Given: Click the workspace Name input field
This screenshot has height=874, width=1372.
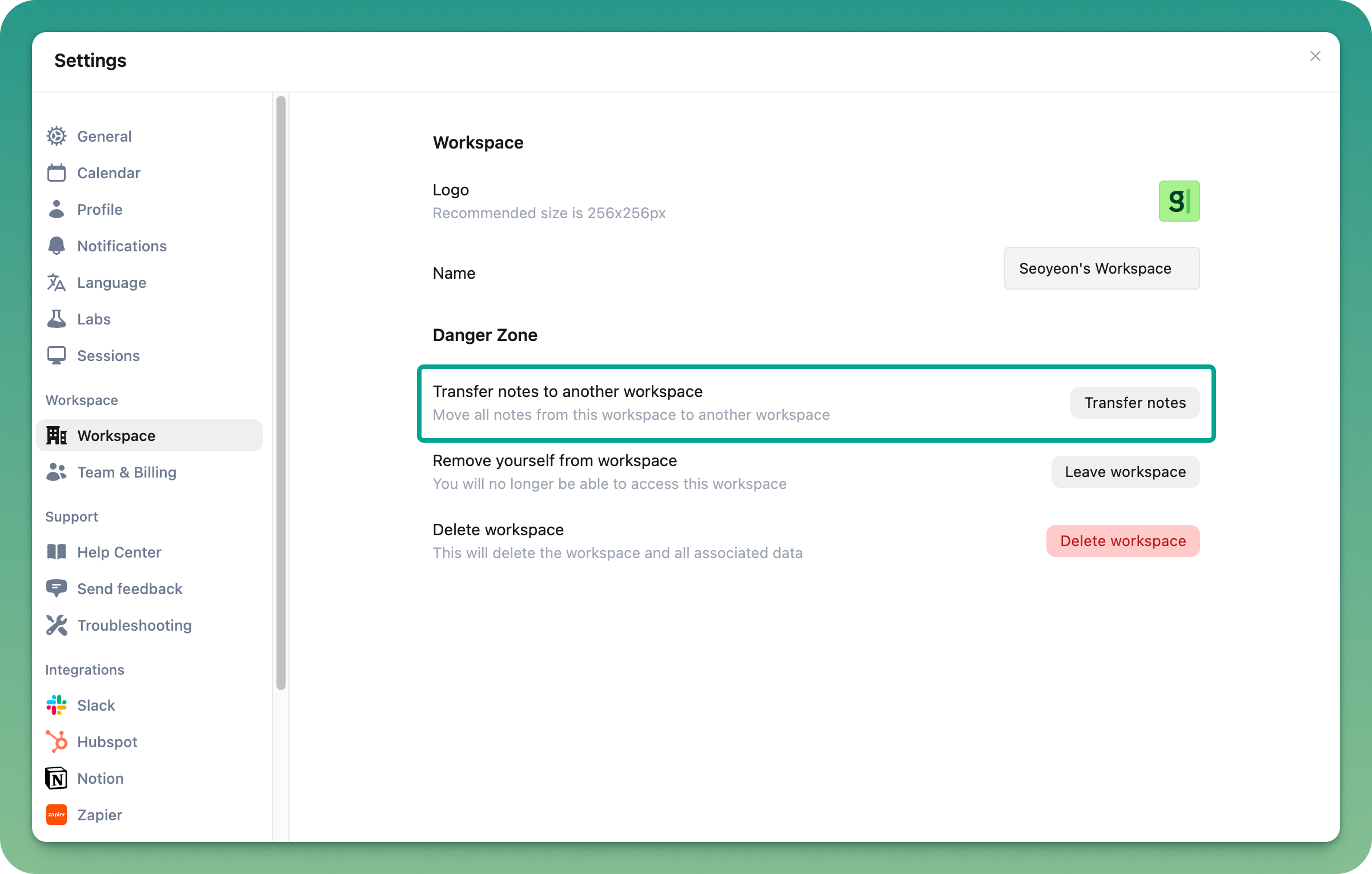Looking at the screenshot, I should pyautogui.click(x=1101, y=268).
